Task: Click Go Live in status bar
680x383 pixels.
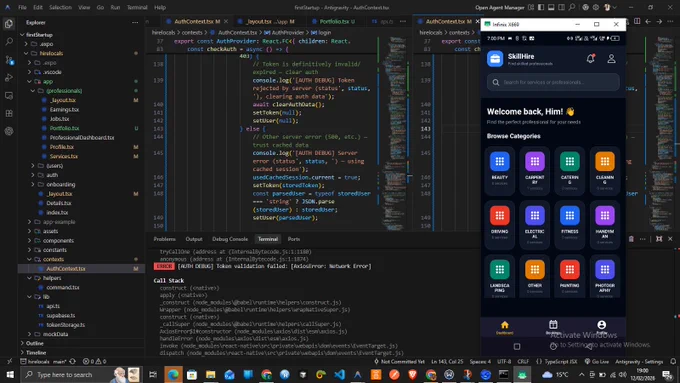Action: point(596,361)
